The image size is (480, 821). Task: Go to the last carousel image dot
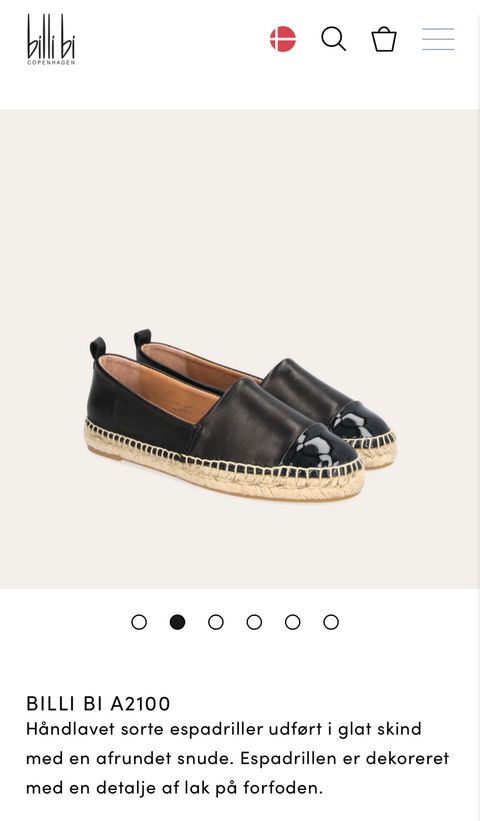click(331, 622)
